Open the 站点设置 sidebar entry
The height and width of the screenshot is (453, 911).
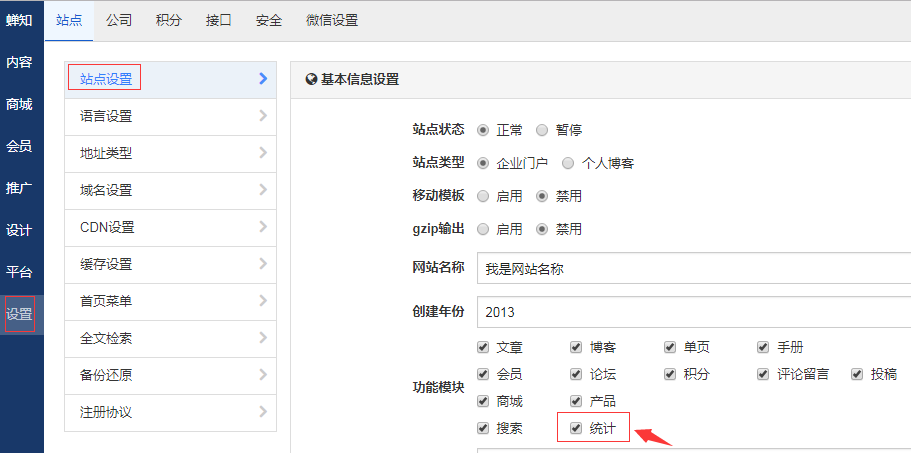tap(170, 80)
